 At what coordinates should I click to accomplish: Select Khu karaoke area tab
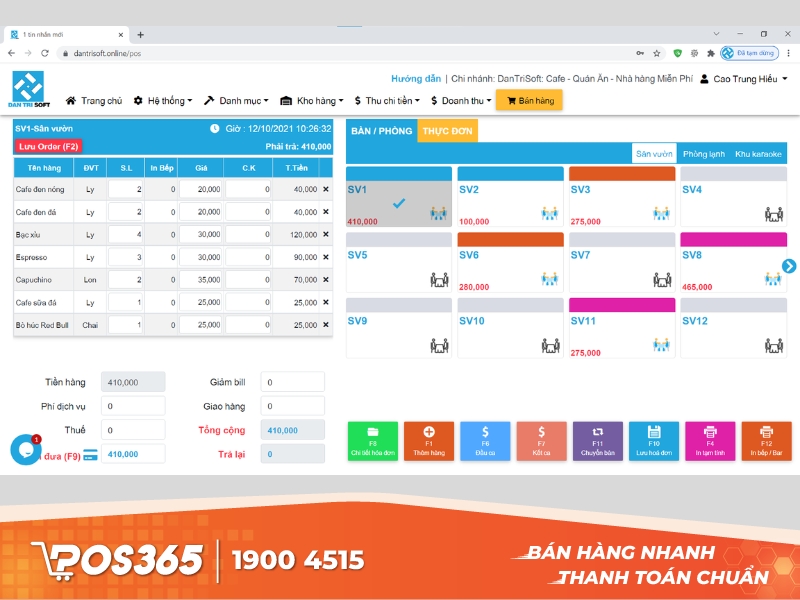[758, 154]
